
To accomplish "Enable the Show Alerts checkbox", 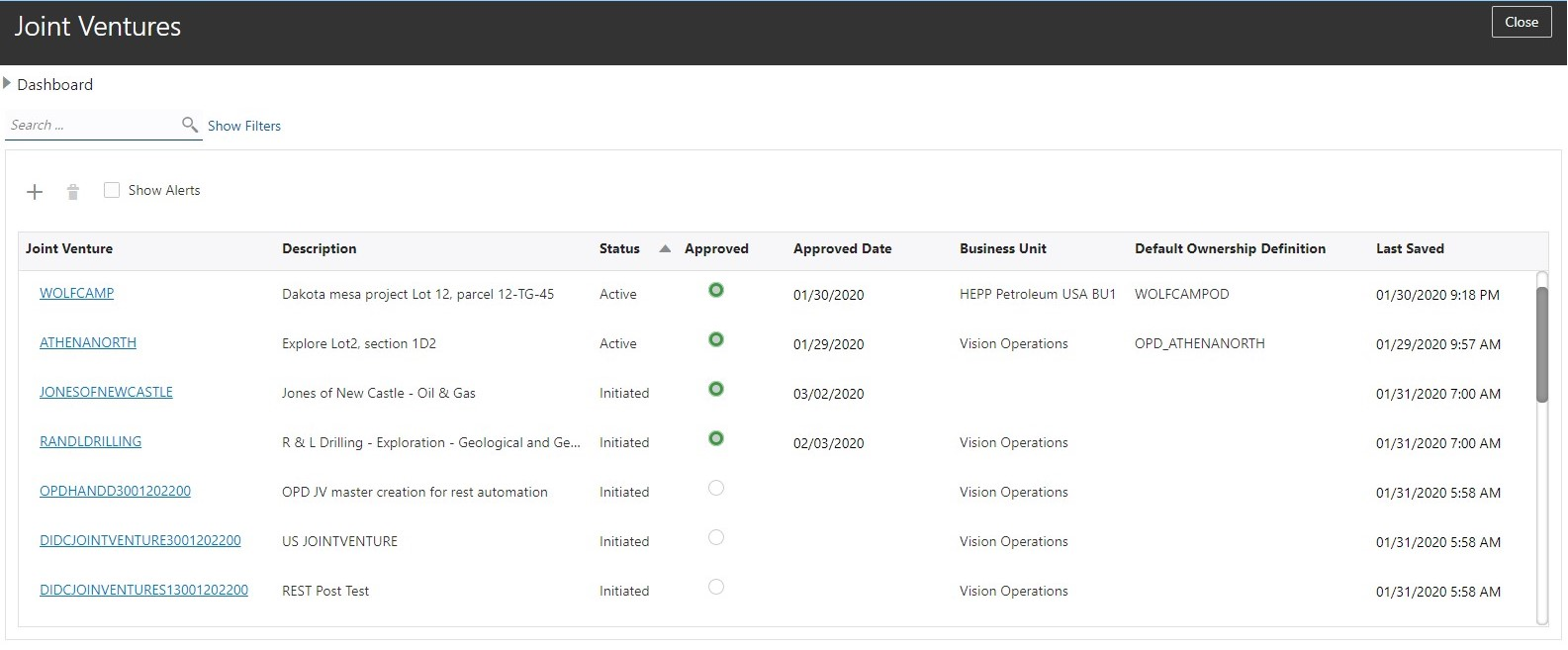I will (x=112, y=190).
